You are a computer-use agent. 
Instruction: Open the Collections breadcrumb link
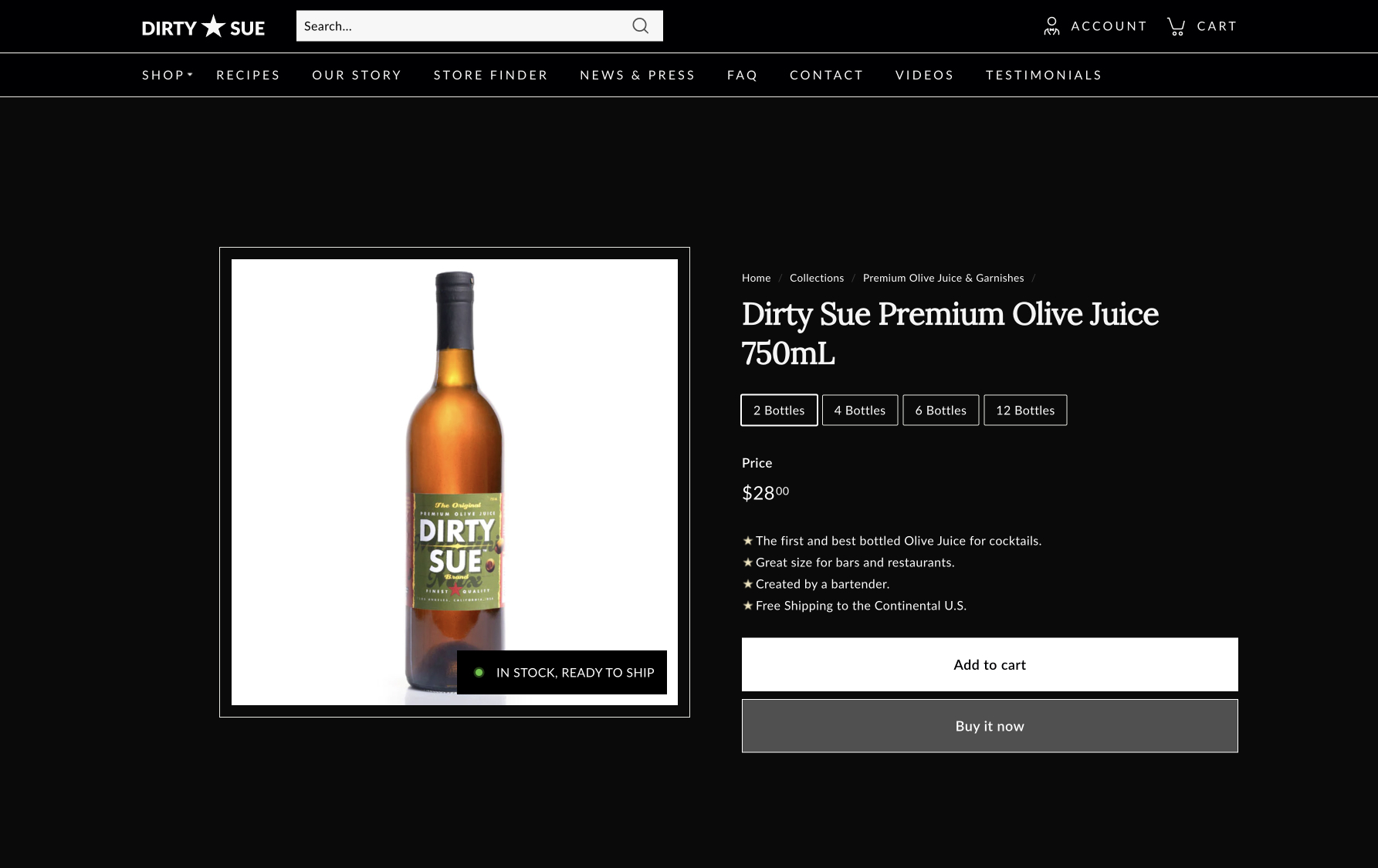[816, 278]
